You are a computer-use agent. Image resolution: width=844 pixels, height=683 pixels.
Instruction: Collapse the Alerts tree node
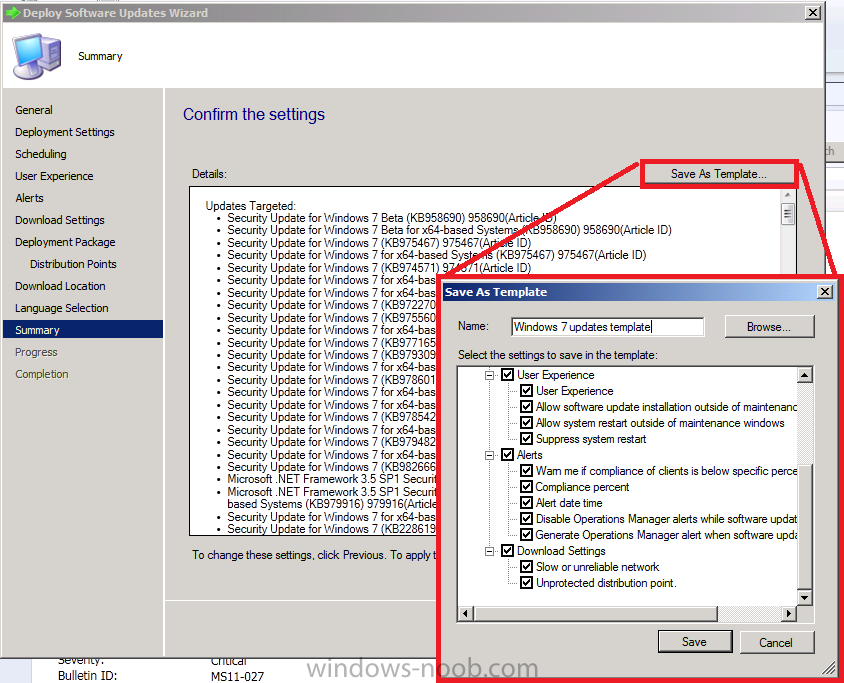490,455
